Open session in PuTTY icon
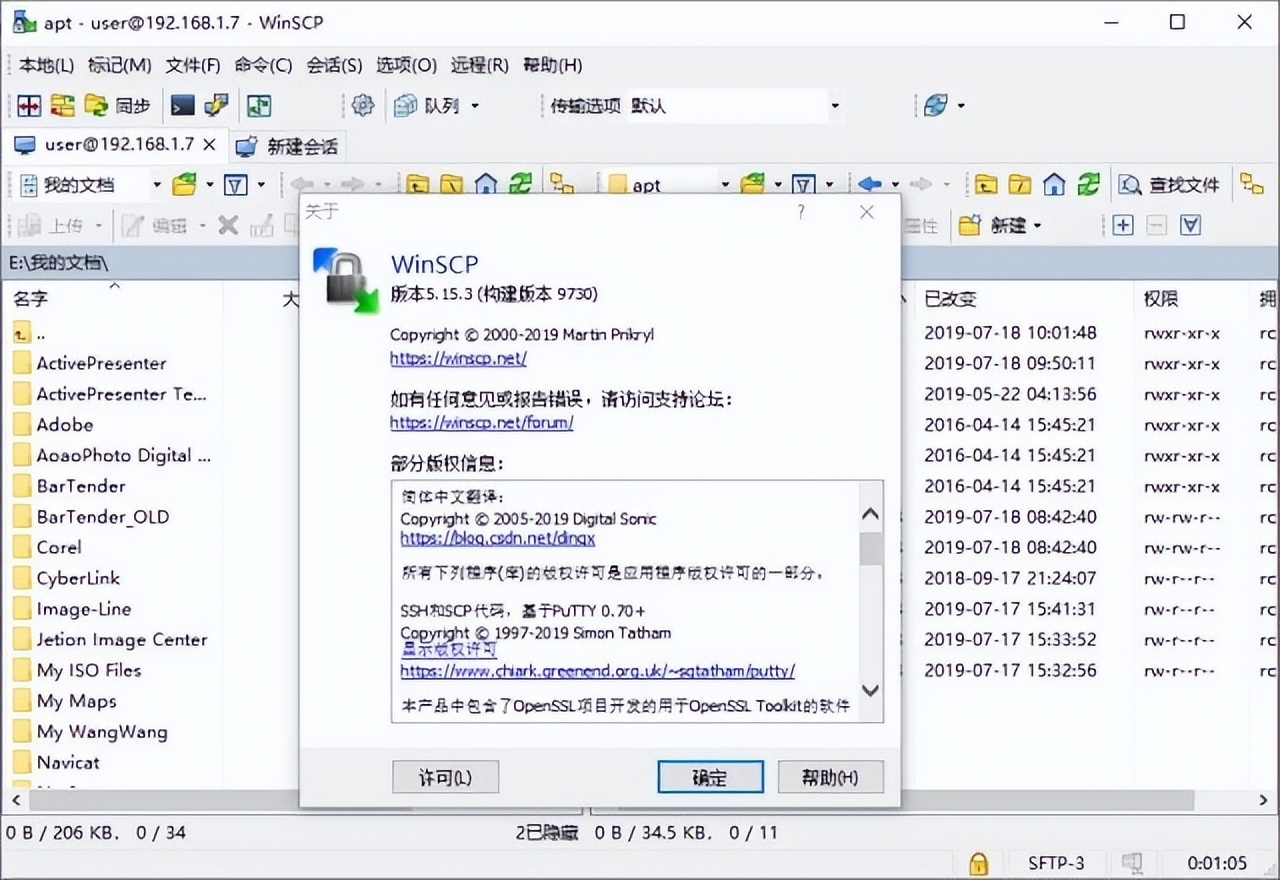1280x880 pixels. point(216,105)
